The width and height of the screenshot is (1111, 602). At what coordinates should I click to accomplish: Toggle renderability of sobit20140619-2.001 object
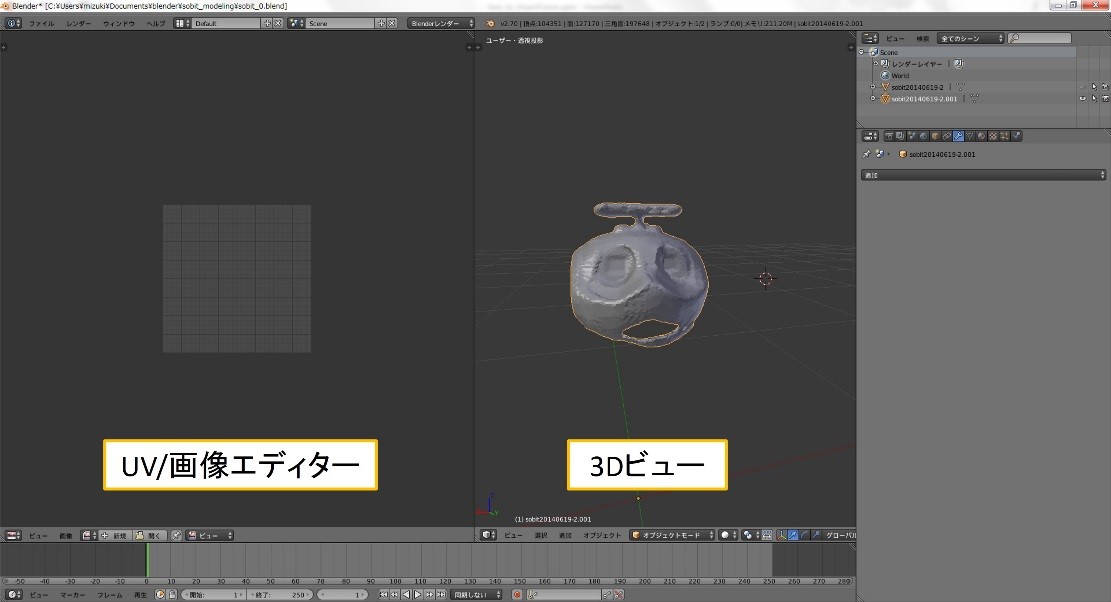click(x=1104, y=99)
